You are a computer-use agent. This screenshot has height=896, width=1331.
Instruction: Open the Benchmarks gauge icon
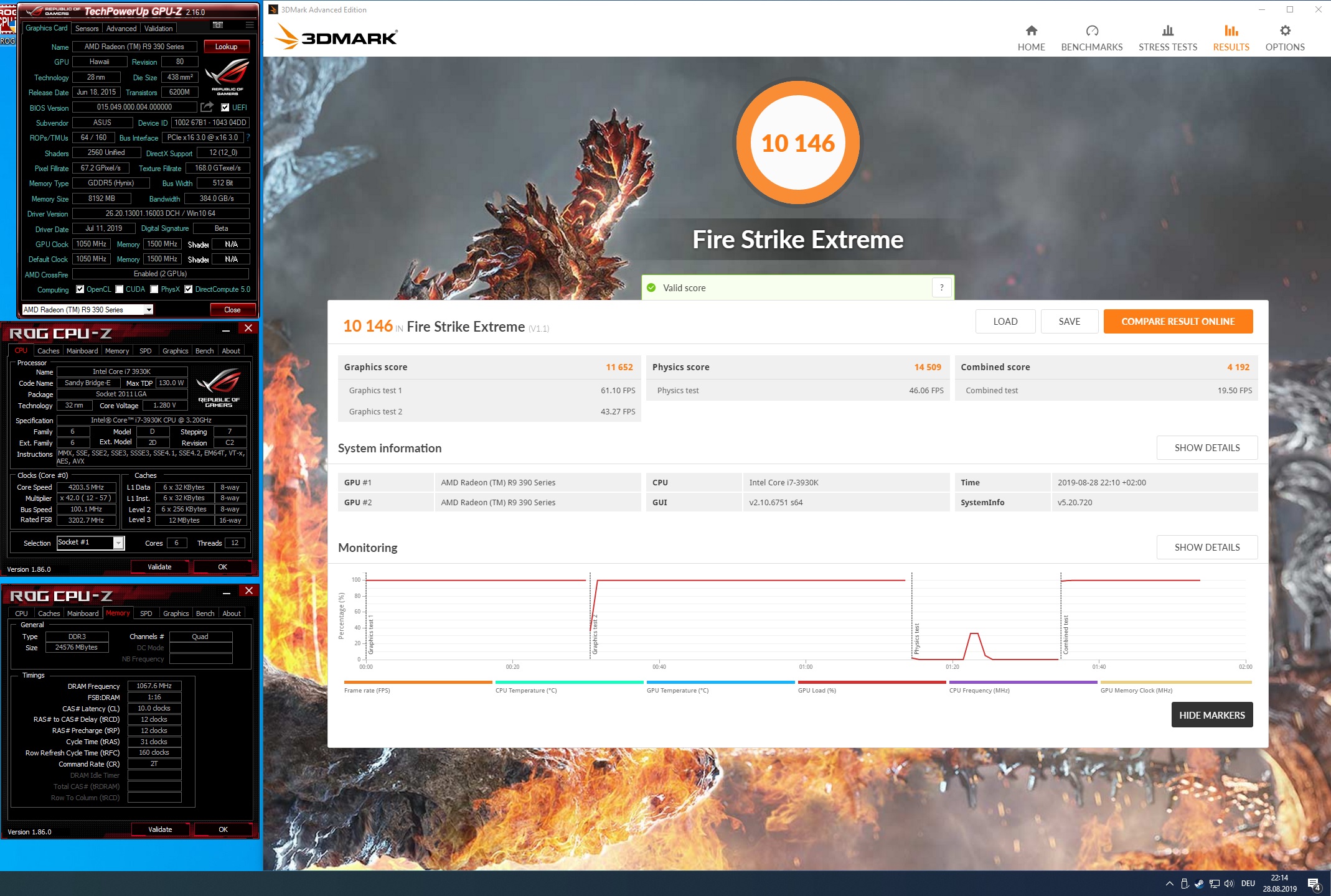point(1092,30)
